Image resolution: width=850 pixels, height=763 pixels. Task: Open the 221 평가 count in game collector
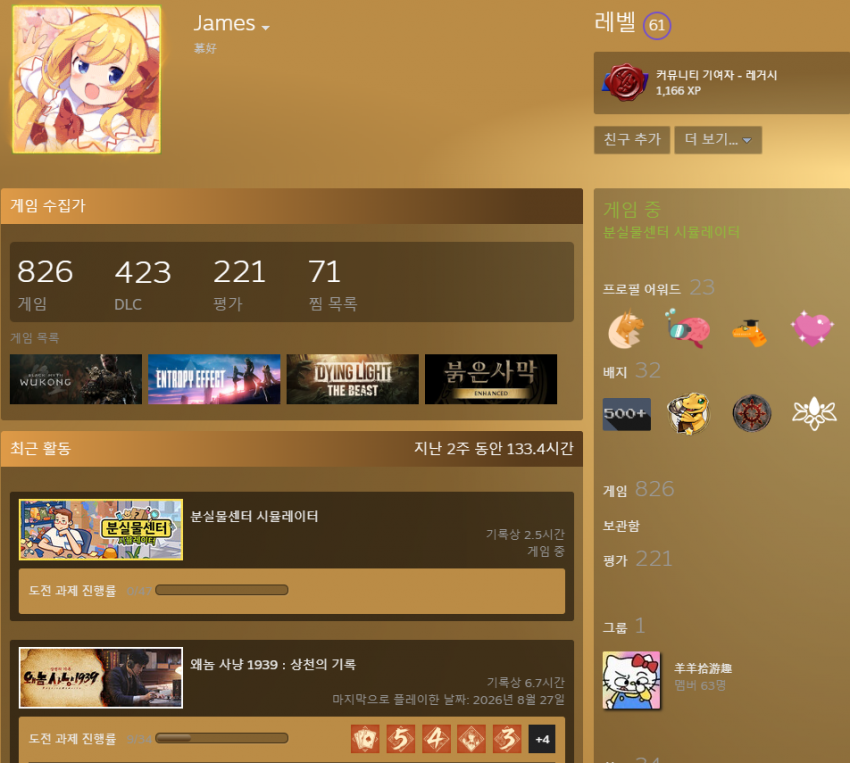point(239,285)
